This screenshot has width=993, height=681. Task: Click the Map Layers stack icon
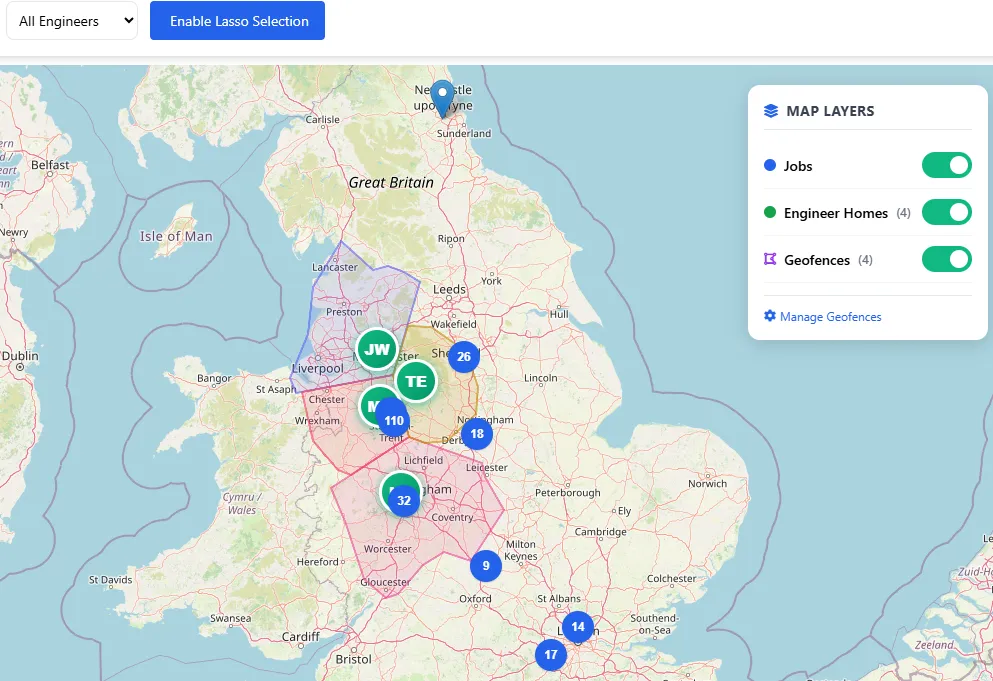pyautogui.click(x=771, y=111)
